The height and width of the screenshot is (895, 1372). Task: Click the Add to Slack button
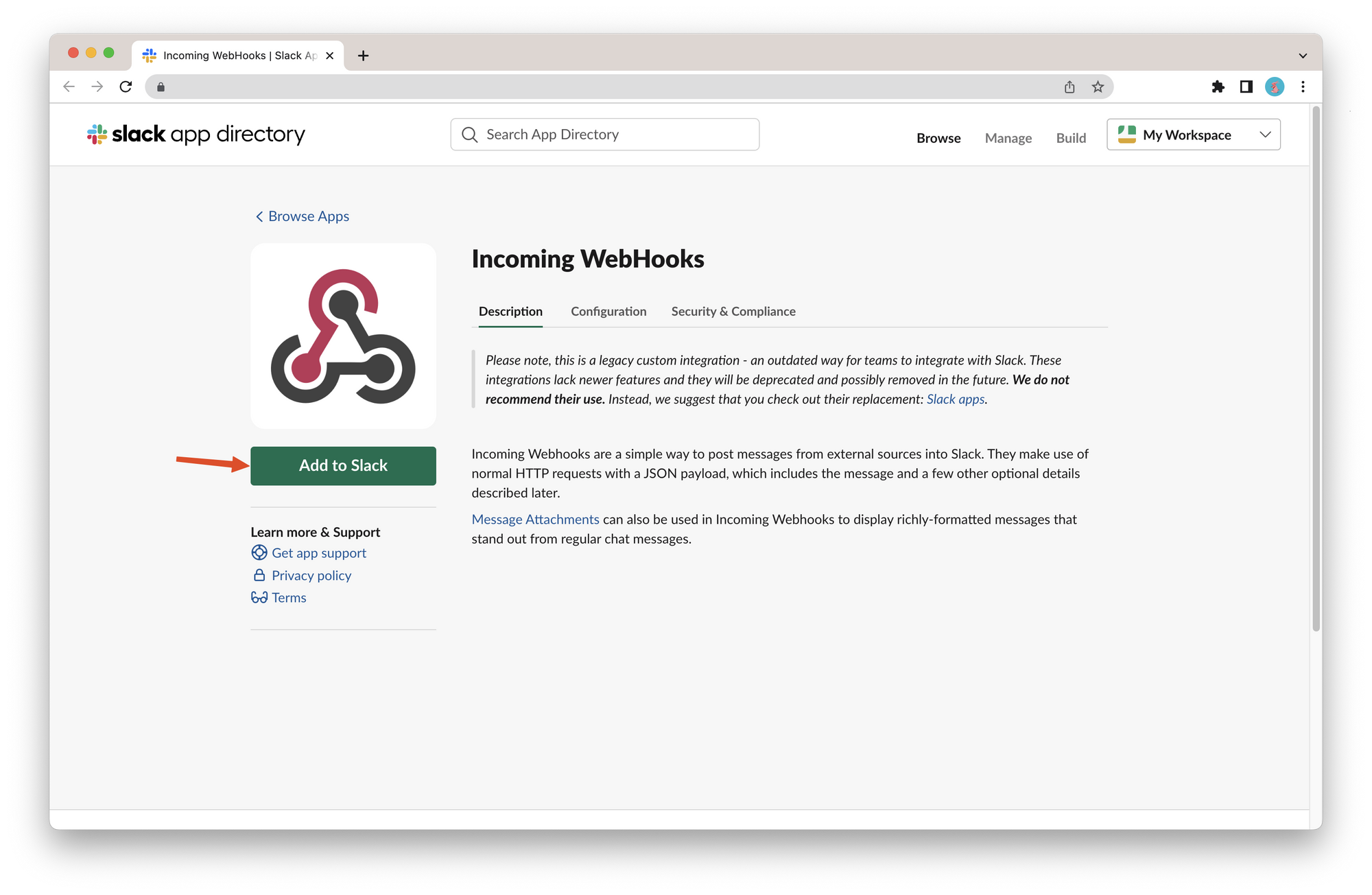[x=343, y=466]
